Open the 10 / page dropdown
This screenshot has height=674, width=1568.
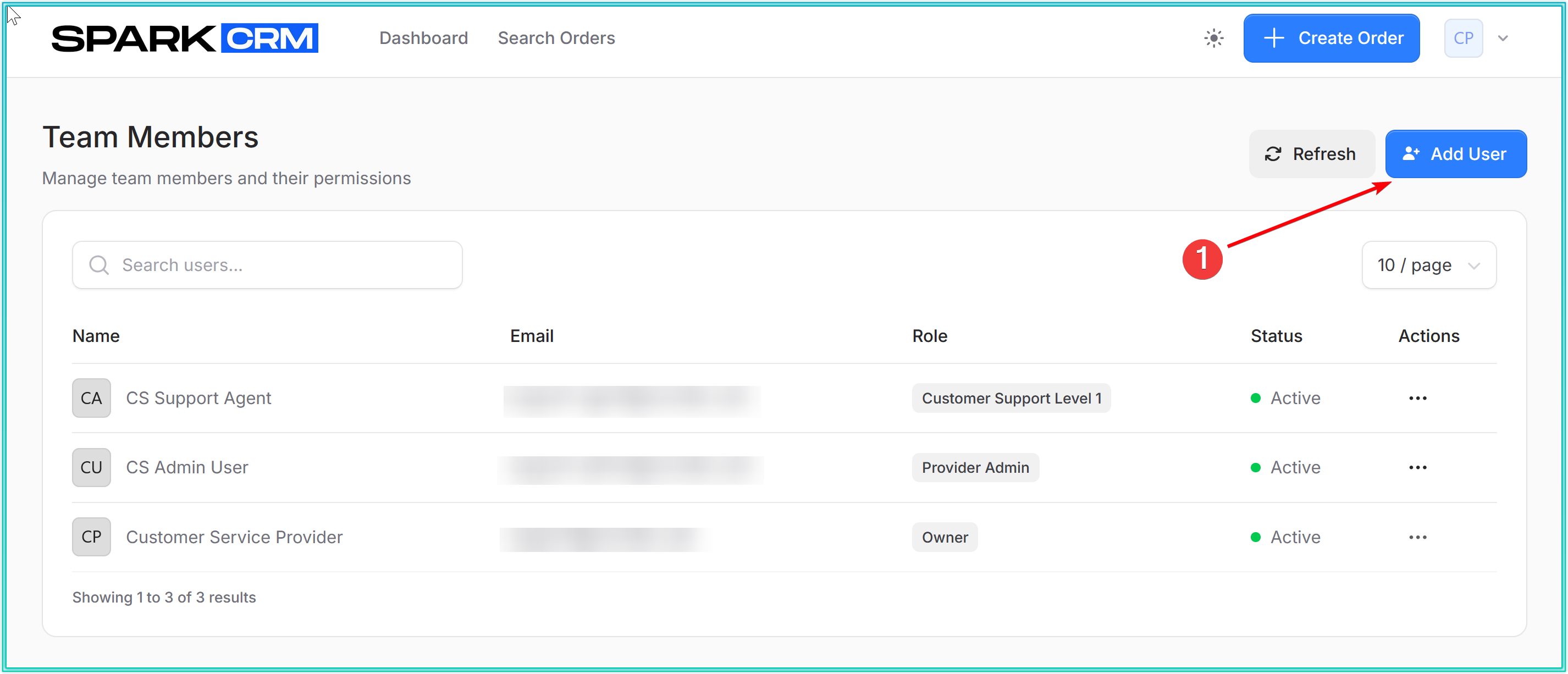pyautogui.click(x=1428, y=265)
